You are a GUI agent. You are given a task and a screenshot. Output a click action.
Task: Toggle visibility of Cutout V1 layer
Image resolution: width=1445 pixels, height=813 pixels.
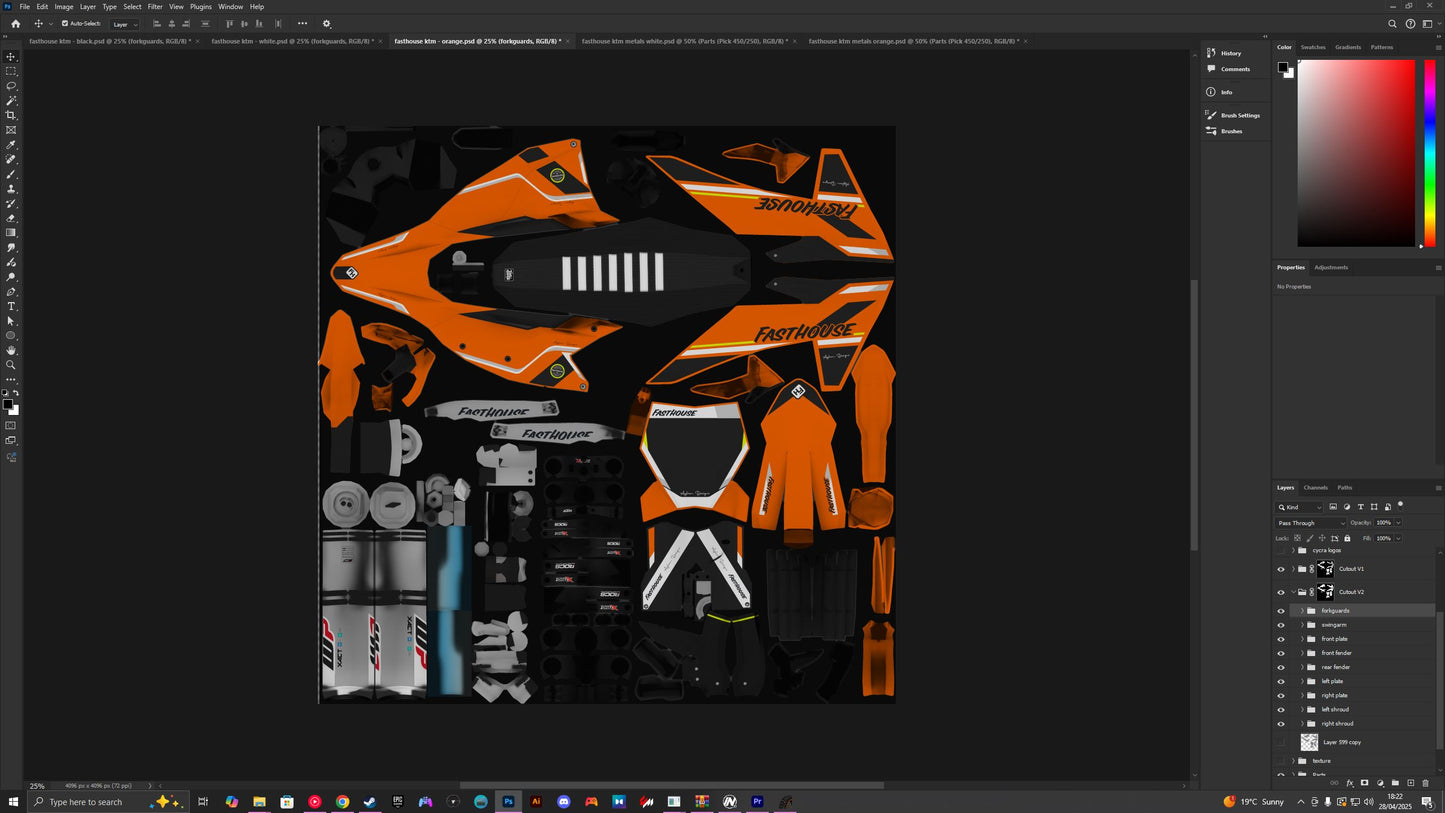(1281, 568)
